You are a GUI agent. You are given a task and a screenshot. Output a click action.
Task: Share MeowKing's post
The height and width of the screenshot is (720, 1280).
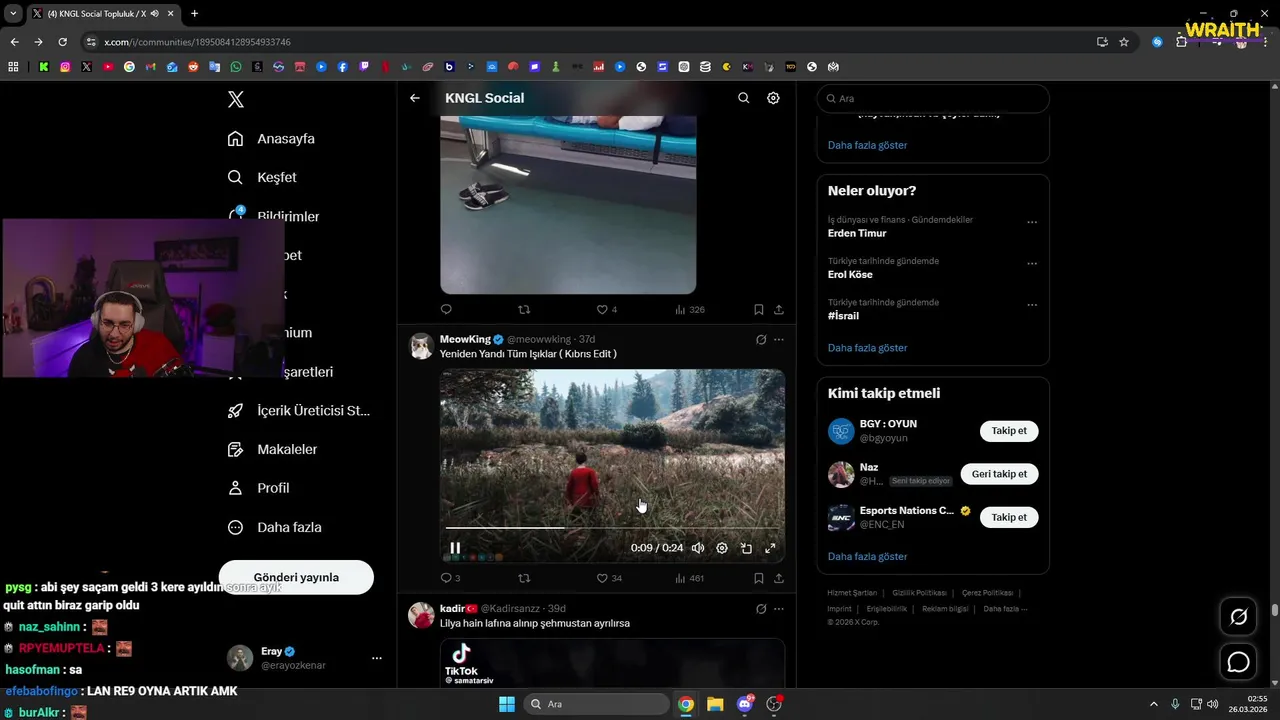click(x=779, y=578)
